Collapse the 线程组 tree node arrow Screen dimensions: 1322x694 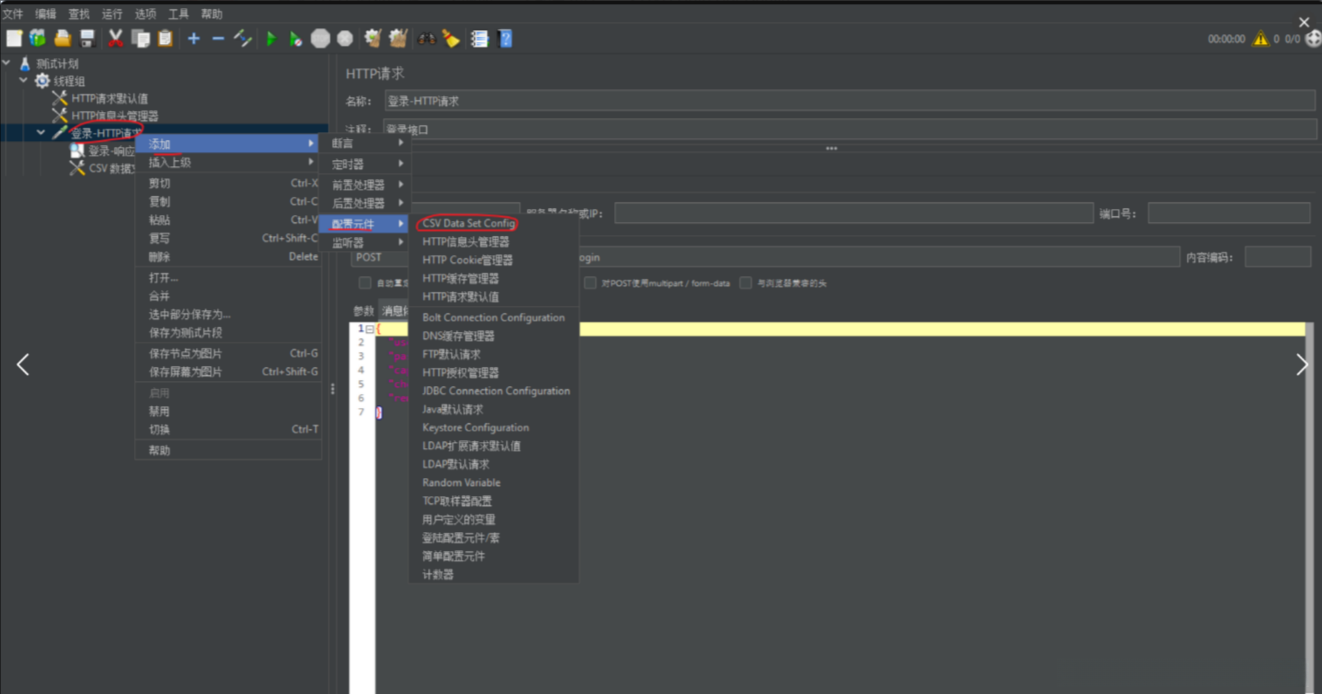[24, 80]
